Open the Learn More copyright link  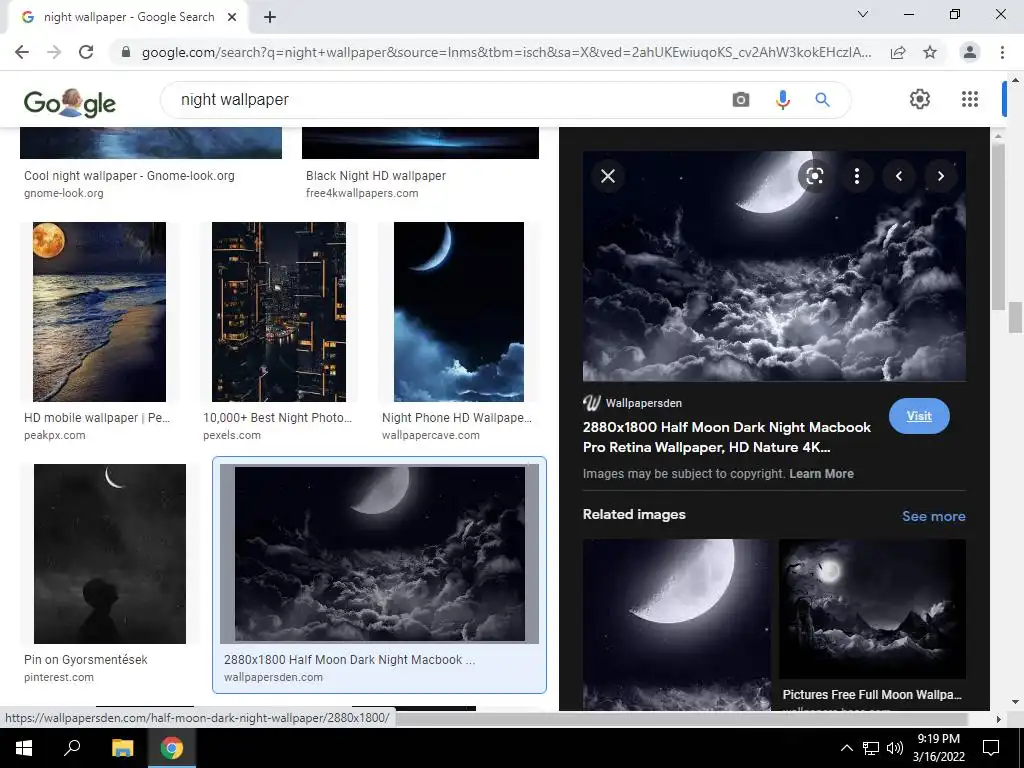click(x=821, y=474)
